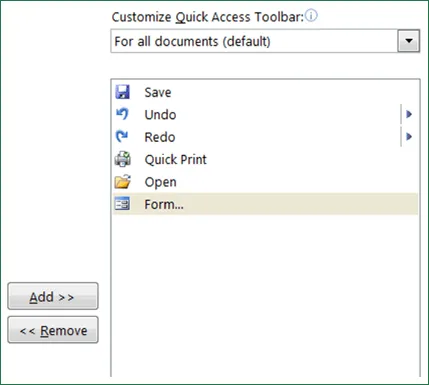Expand the Redo submenu arrow
Image resolution: width=429 pixels, height=385 pixels.
pyautogui.click(x=409, y=137)
